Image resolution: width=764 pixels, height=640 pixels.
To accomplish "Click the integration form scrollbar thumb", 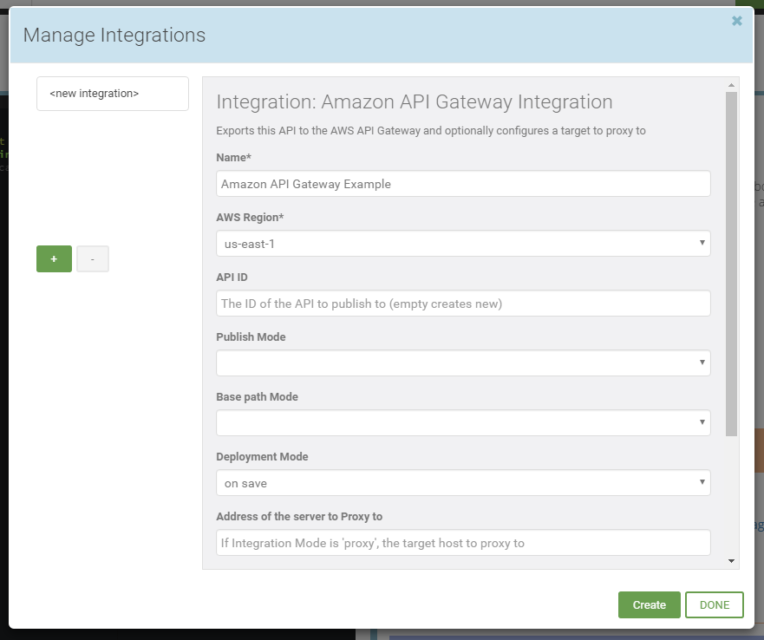I will pyautogui.click(x=731, y=264).
